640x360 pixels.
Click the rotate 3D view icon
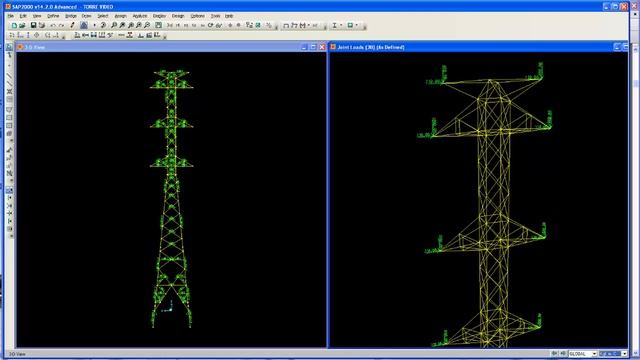coord(210,25)
